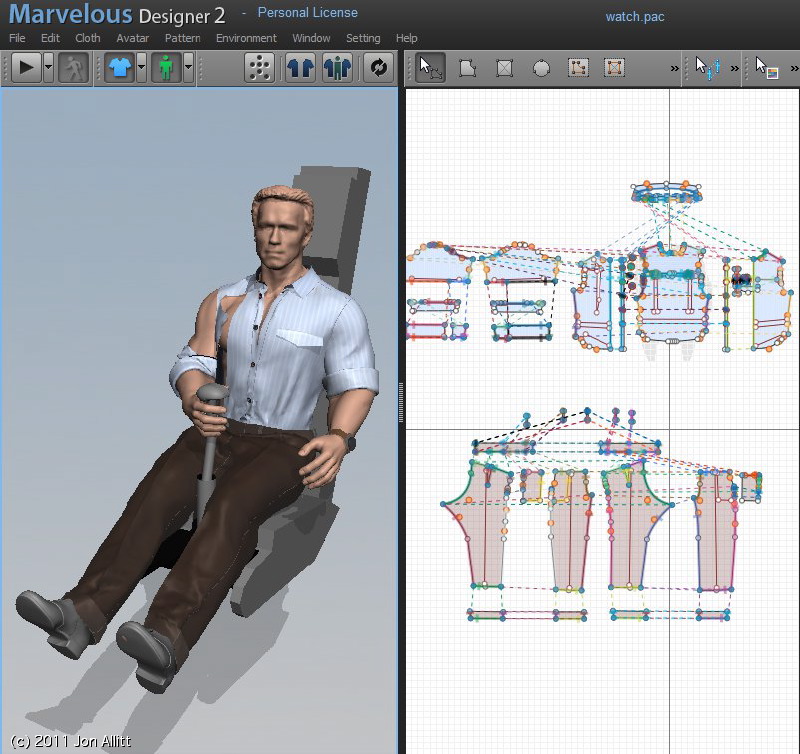Click the avatar's shirt chest pocket in 3D view
The image size is (800, 754).
(x=300, y=338)
